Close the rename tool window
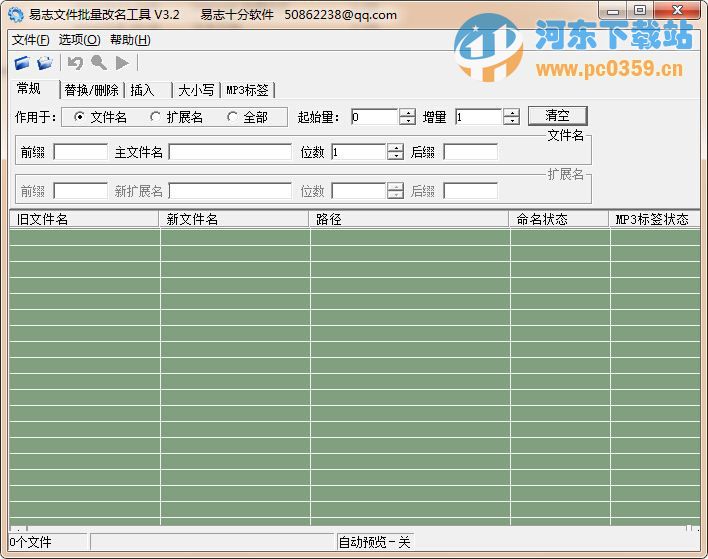Image resolution: width=708 pixels, height=559 pixels. click(x=677, y=11)
